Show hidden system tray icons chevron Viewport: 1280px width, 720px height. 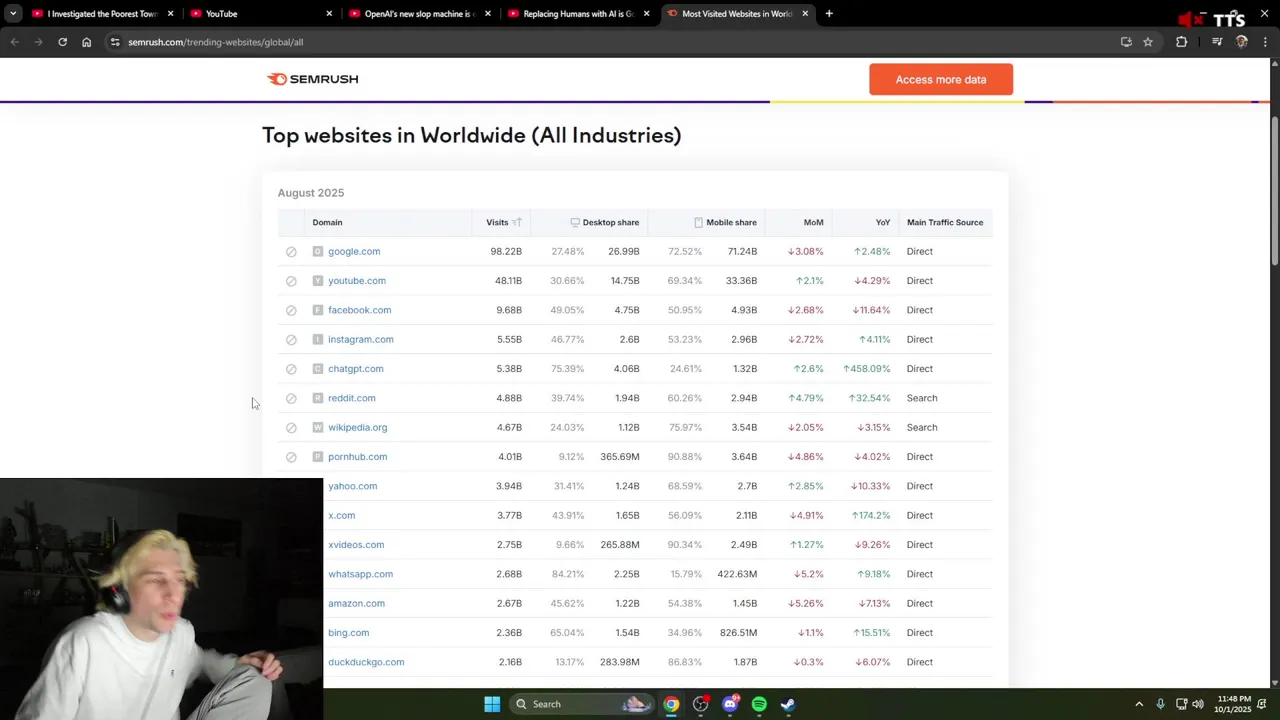click(1138, 704)
